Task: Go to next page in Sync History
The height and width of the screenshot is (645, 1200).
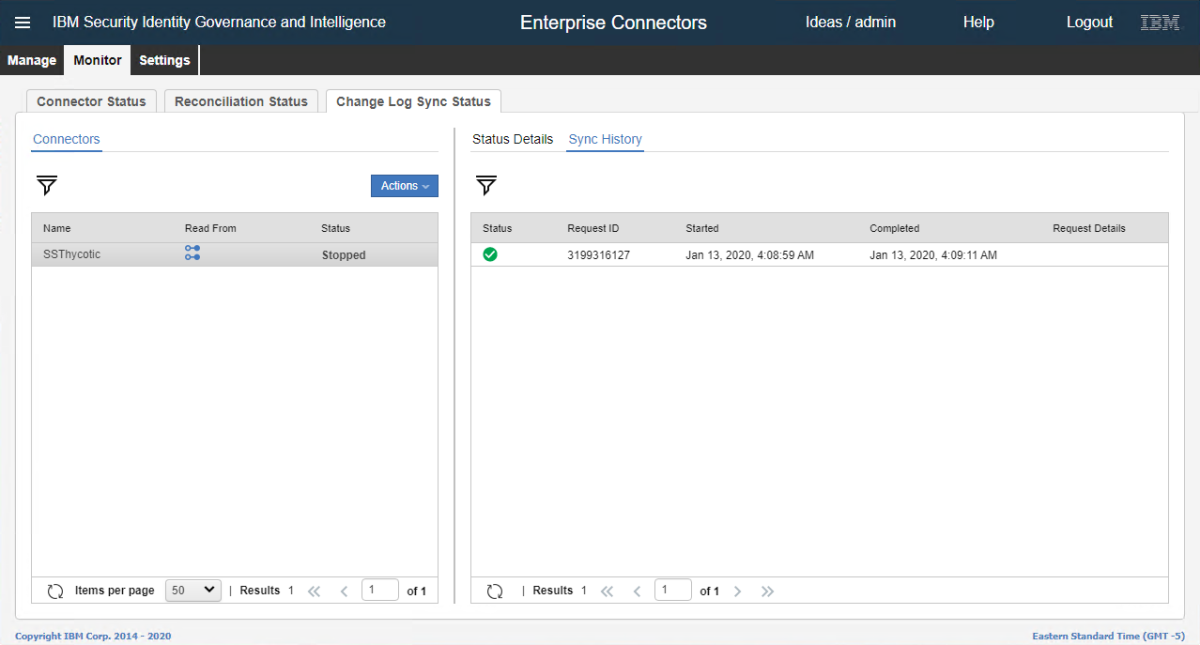Action: tap(737, 591)
